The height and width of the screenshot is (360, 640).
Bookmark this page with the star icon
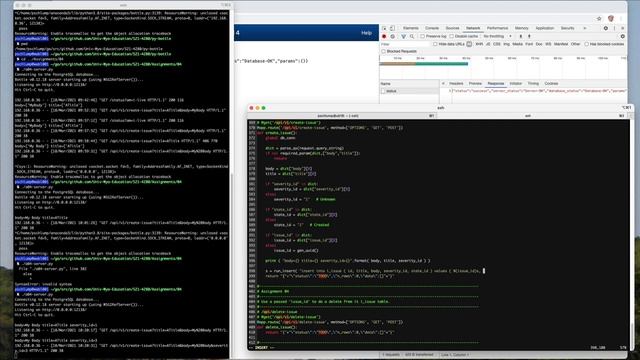(x=599, y=18)
